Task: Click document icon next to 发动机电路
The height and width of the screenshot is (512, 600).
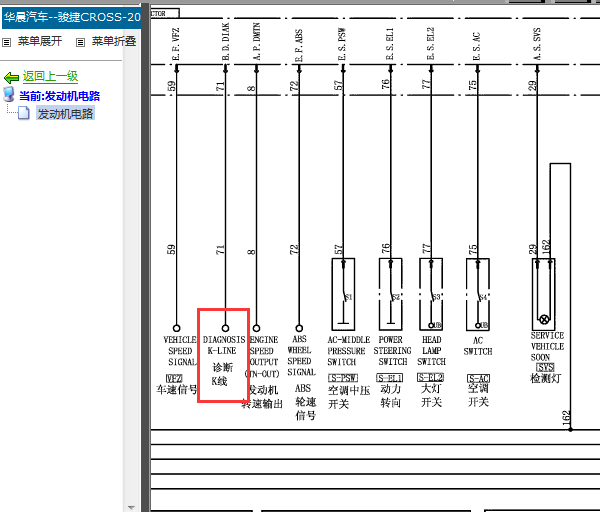Action: [x=23, y=113]
